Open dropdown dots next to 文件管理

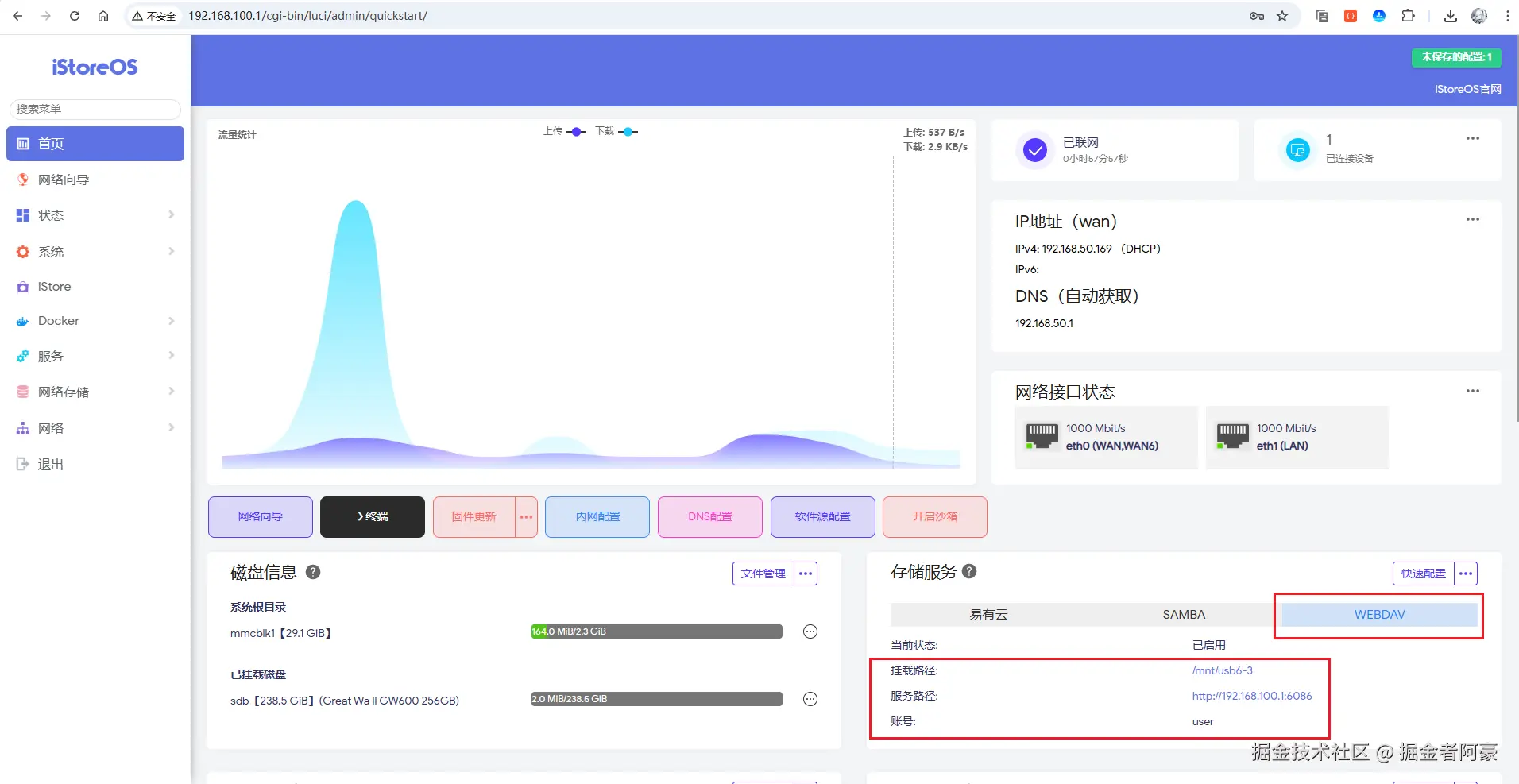coord(806,574)
